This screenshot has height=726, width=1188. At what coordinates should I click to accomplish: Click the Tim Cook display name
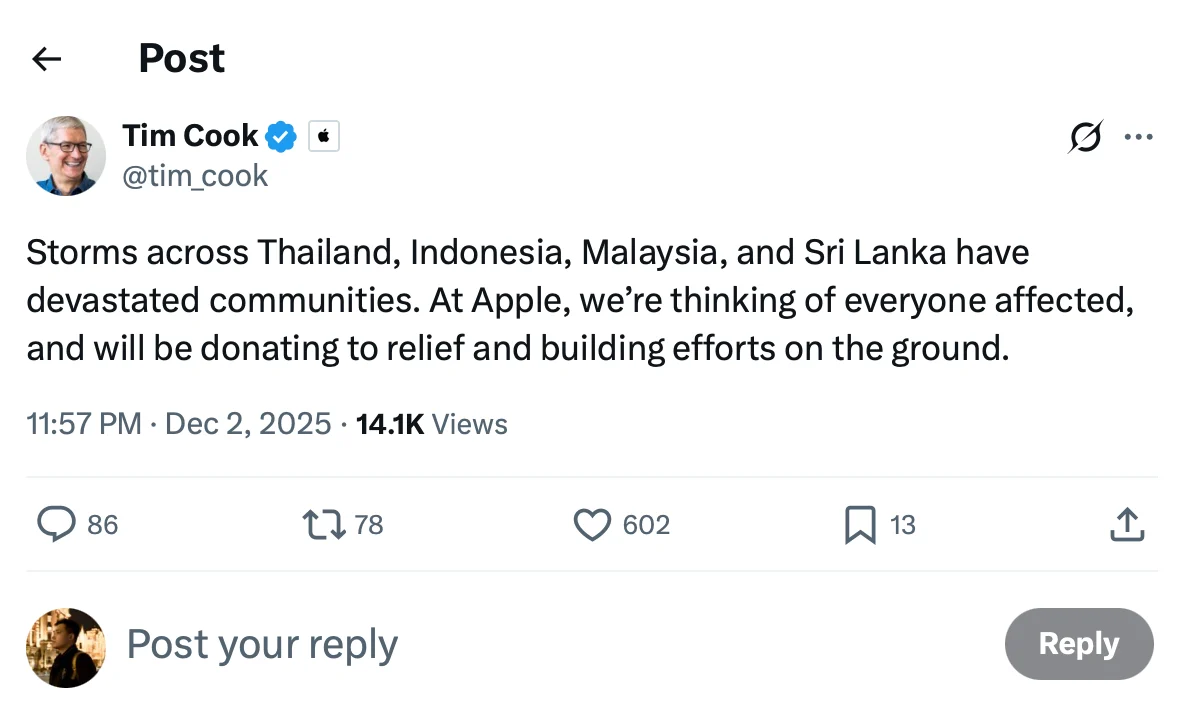point(190,135)
